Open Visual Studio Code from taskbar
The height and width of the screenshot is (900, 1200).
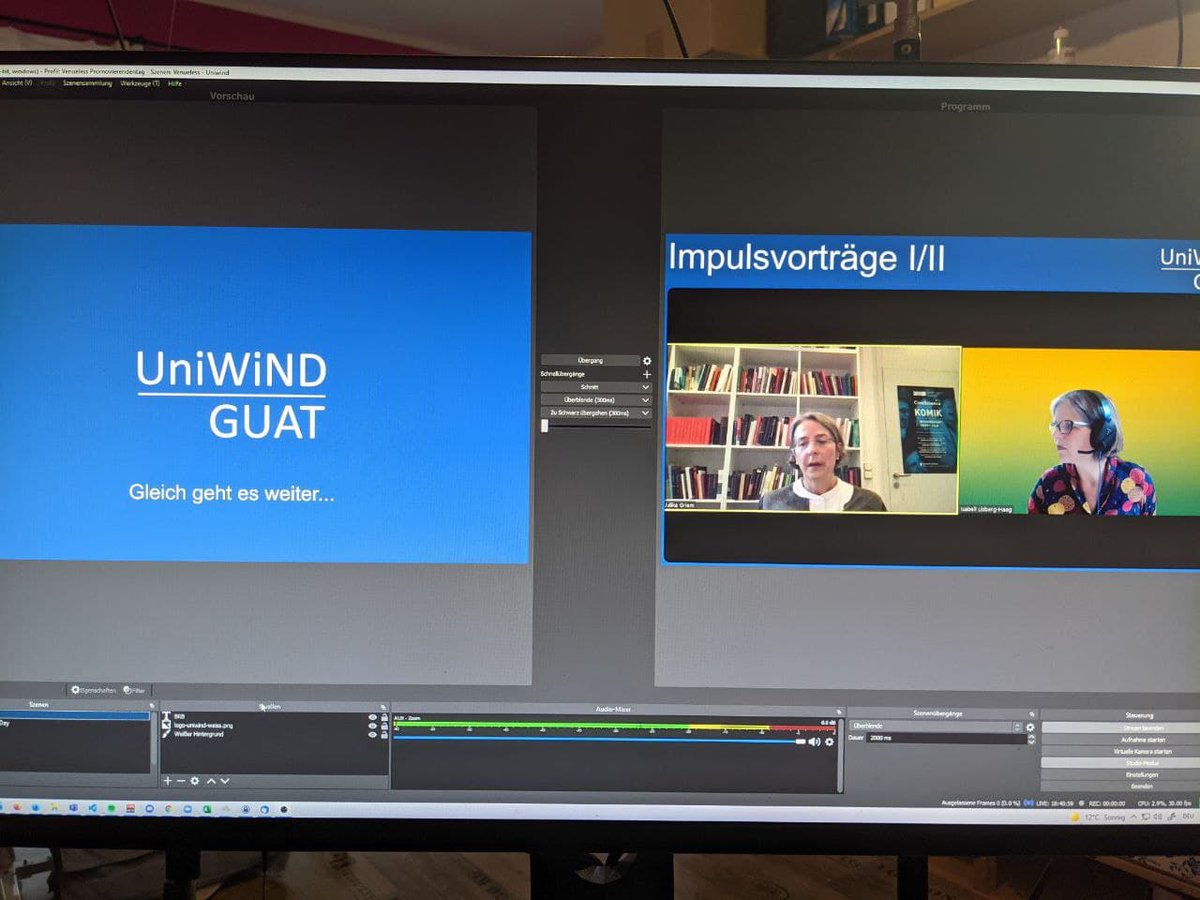click(93, 808)
